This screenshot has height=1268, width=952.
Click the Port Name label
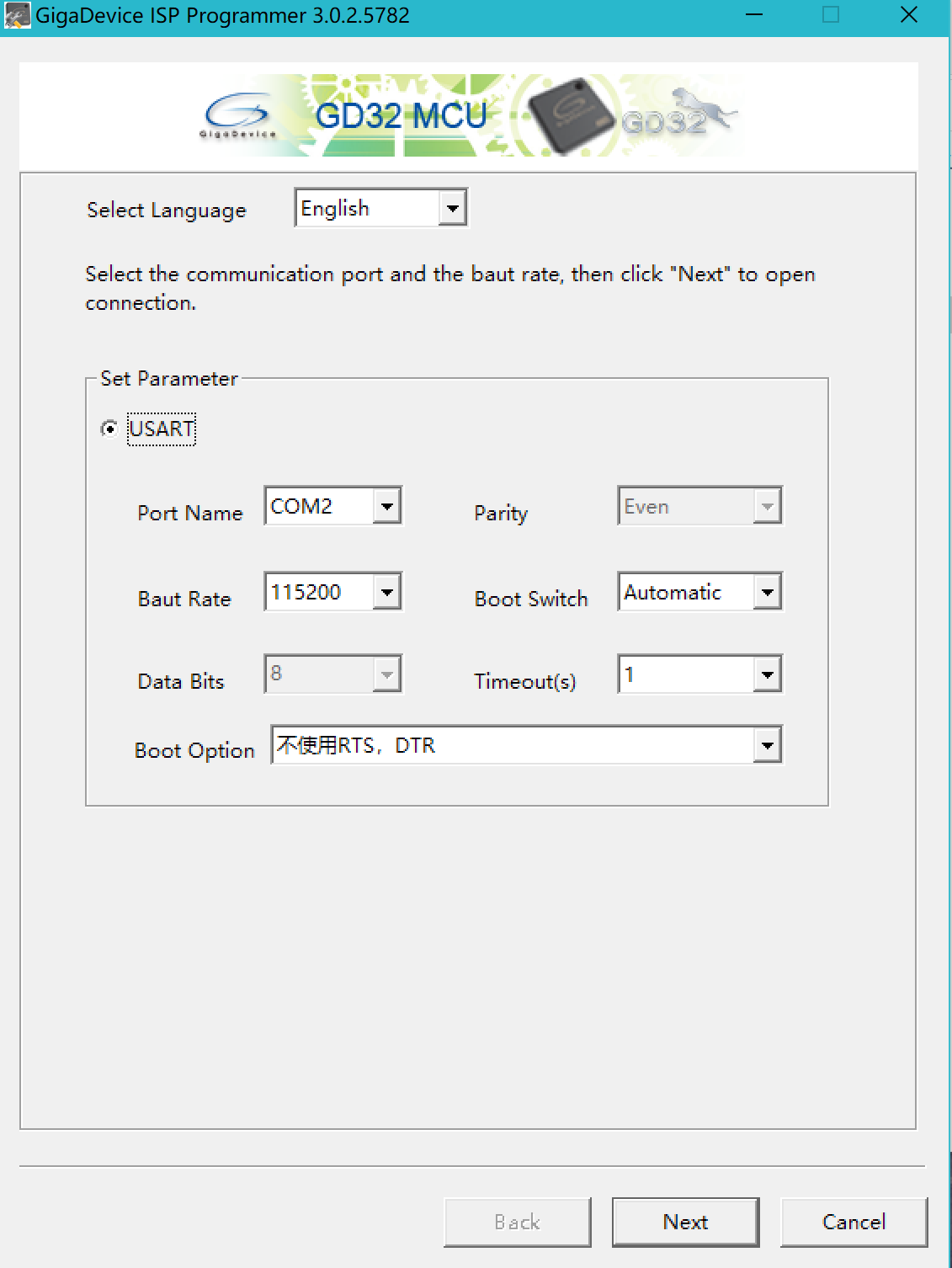click(190, 514)
